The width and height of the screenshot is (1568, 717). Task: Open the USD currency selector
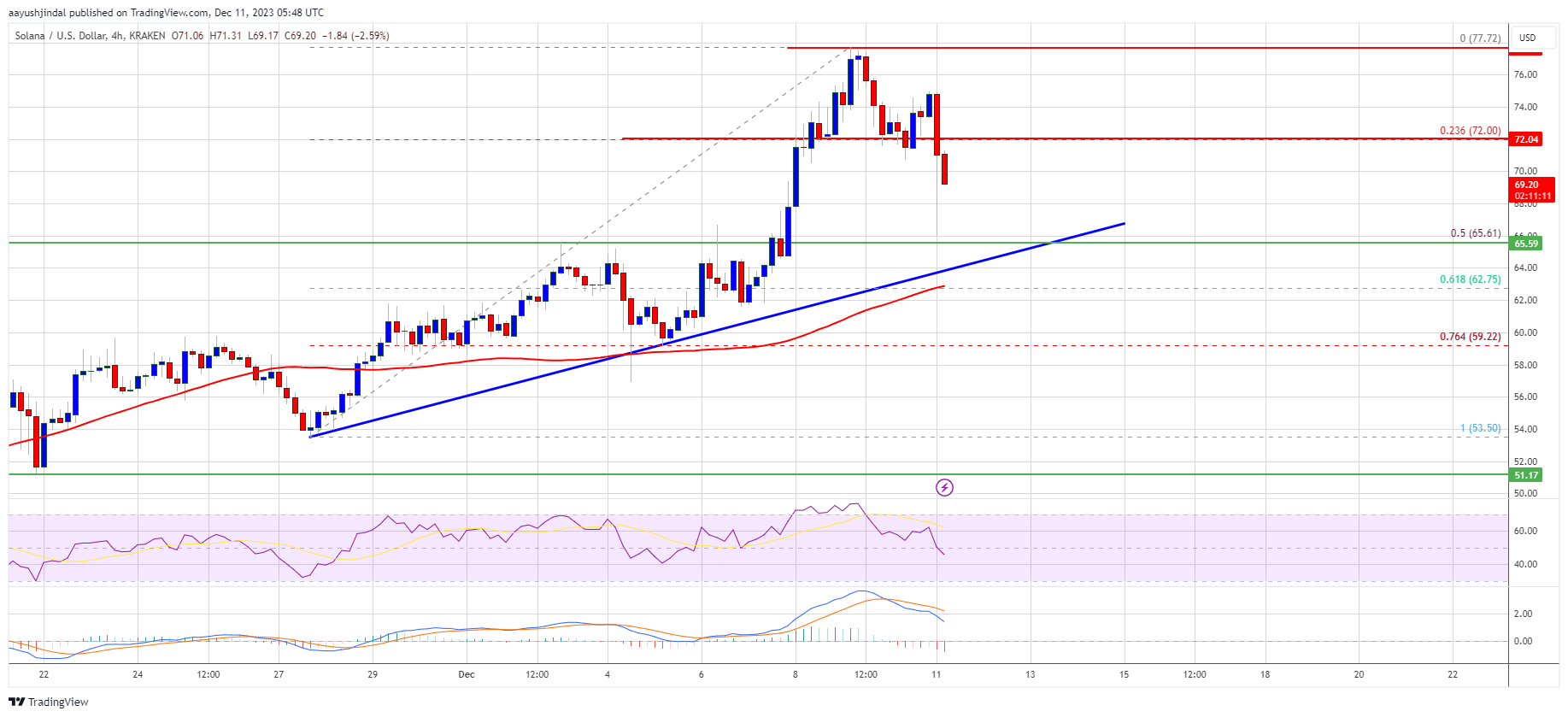(x=1527, y=38)
